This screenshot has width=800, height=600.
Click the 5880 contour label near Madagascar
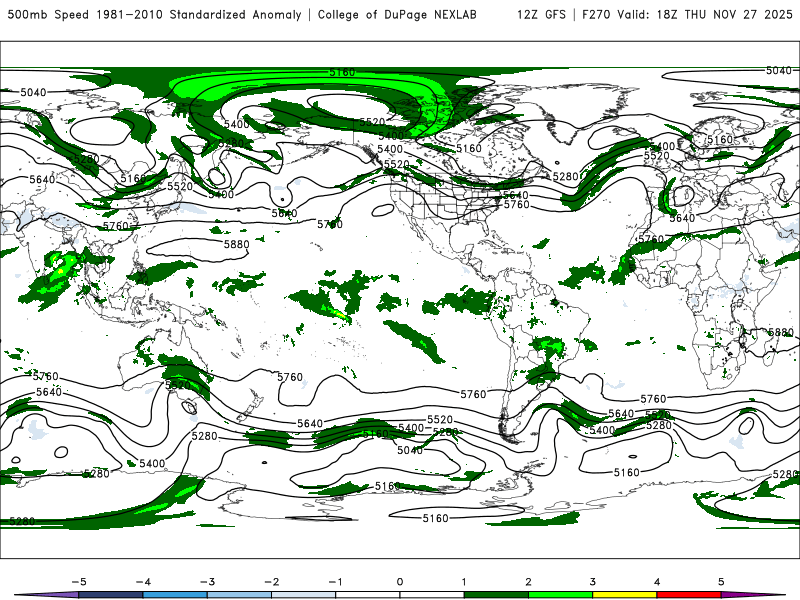(781, 333)
